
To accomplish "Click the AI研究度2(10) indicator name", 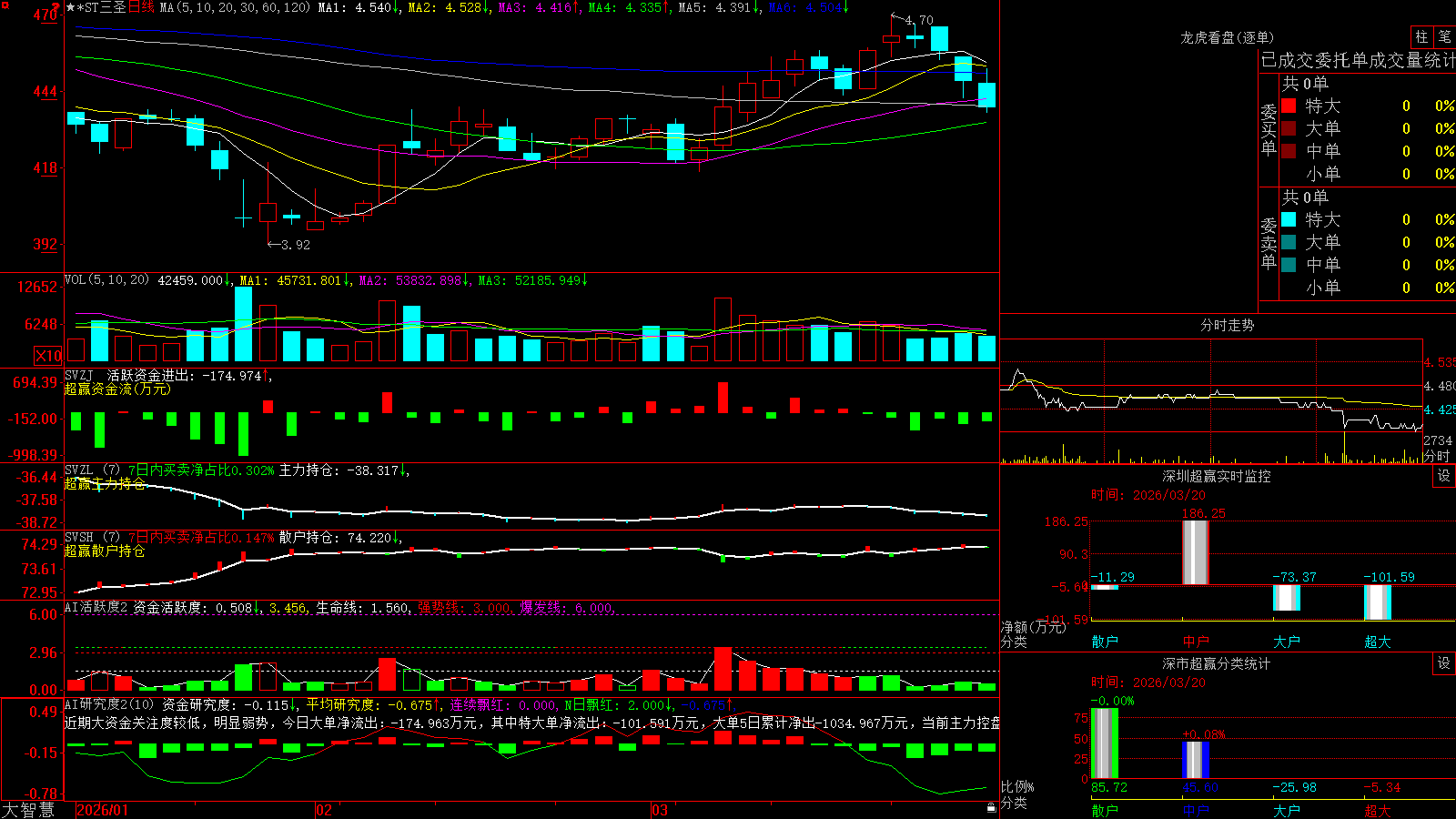I will point(109,704).
